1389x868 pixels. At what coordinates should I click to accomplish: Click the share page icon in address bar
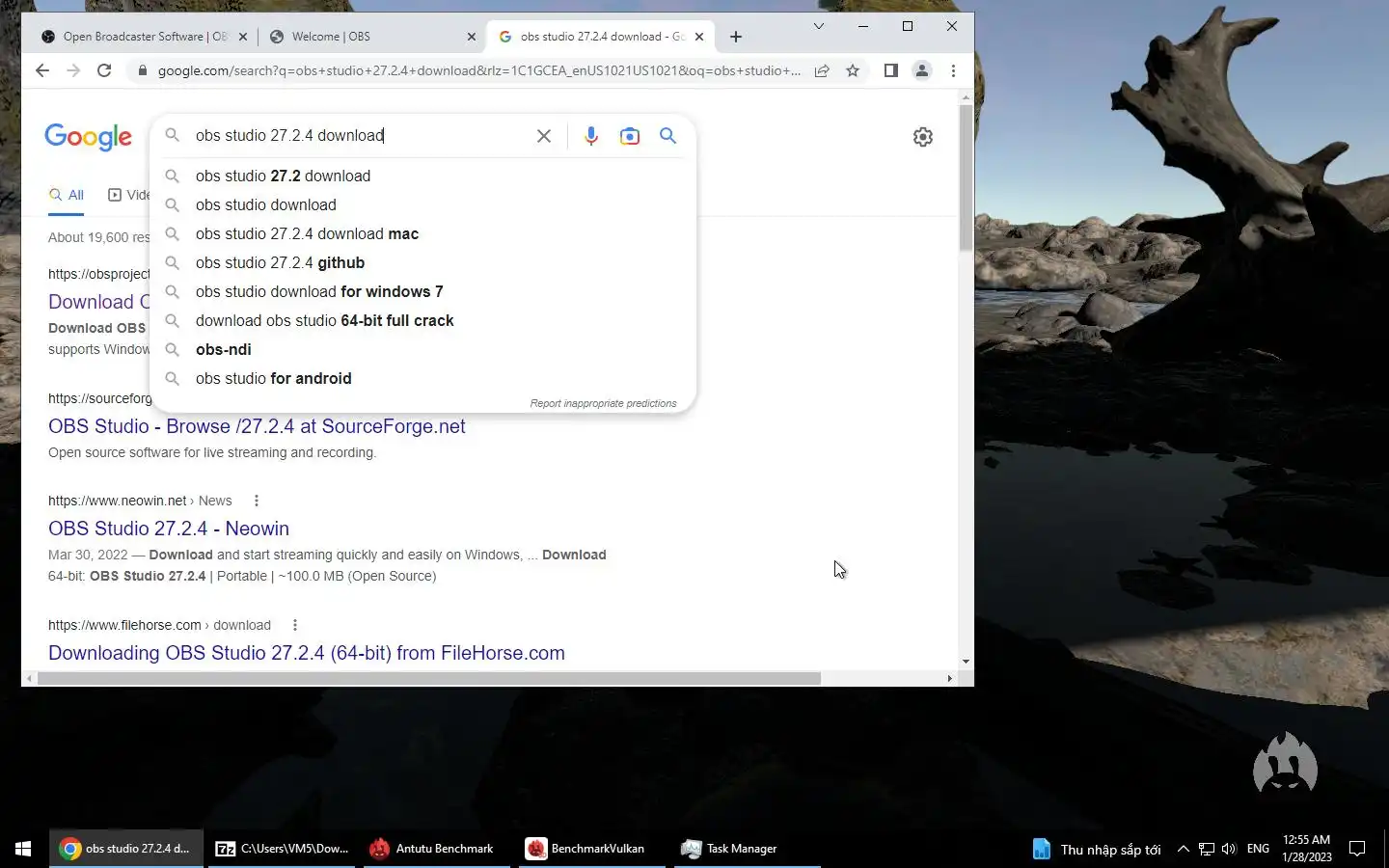click(x=822, y=70)
